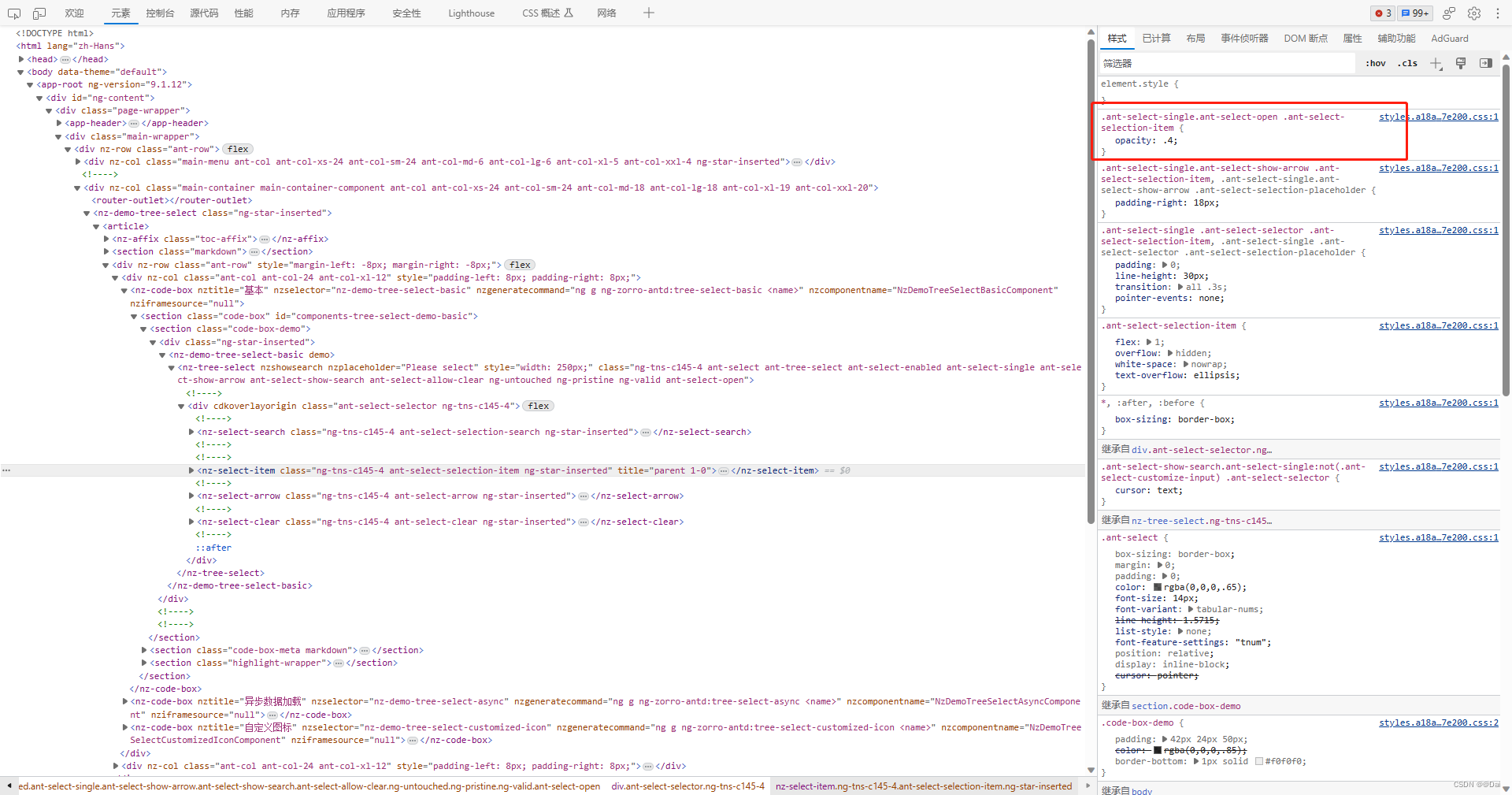Viewport: 1512px width, 795px height.
Task: Expand padding shorthand in .code-box-demo rule
Action: click(x=1165, y=739)
